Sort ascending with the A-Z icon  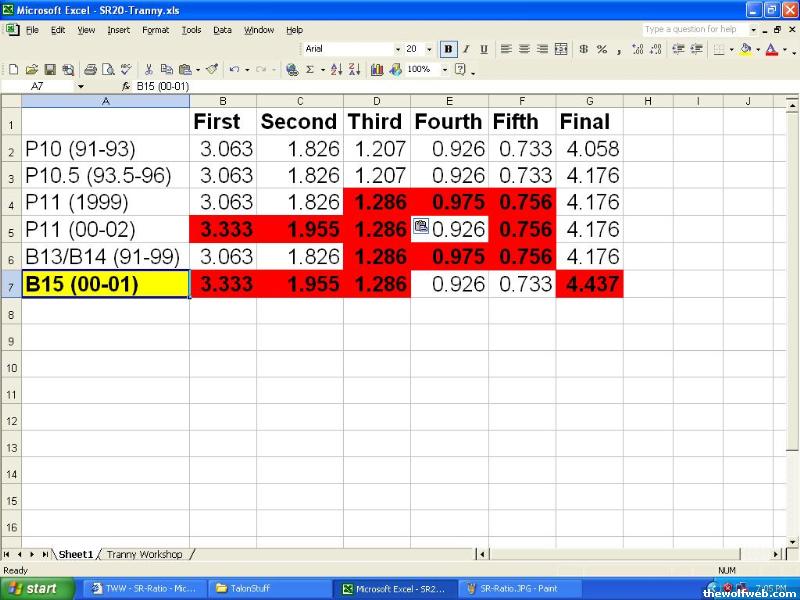click(335, 70)
